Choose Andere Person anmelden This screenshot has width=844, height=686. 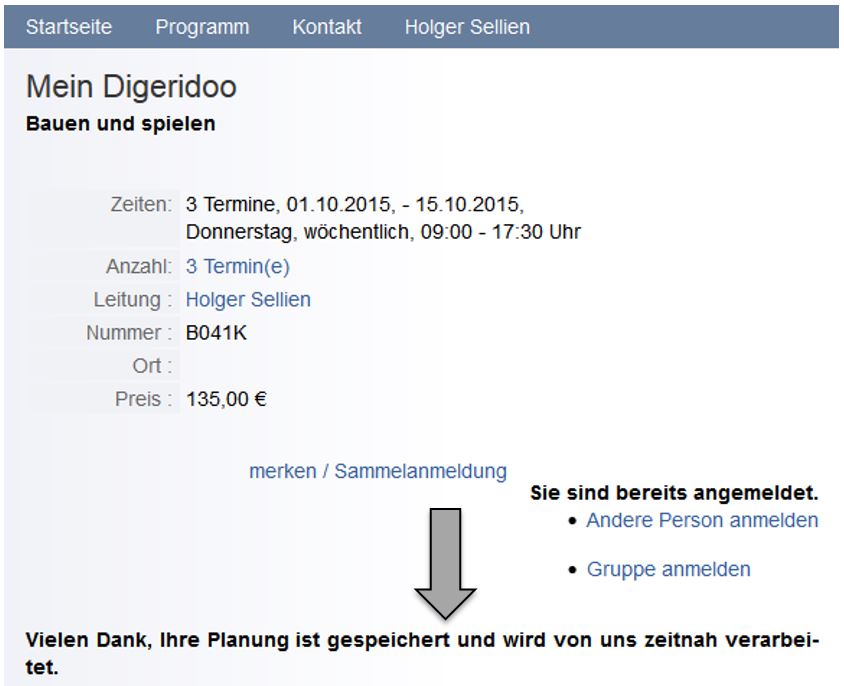click(702, 520)
